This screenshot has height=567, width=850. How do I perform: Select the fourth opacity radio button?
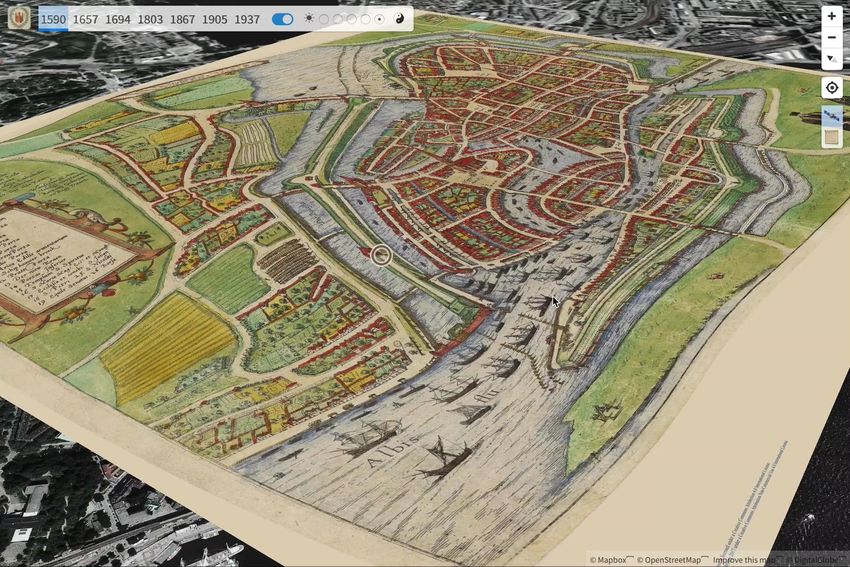pos(365,19)
